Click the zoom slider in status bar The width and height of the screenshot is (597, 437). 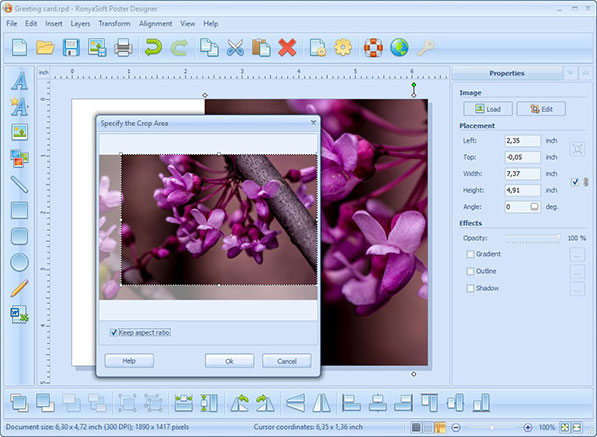tap(492, 427)
